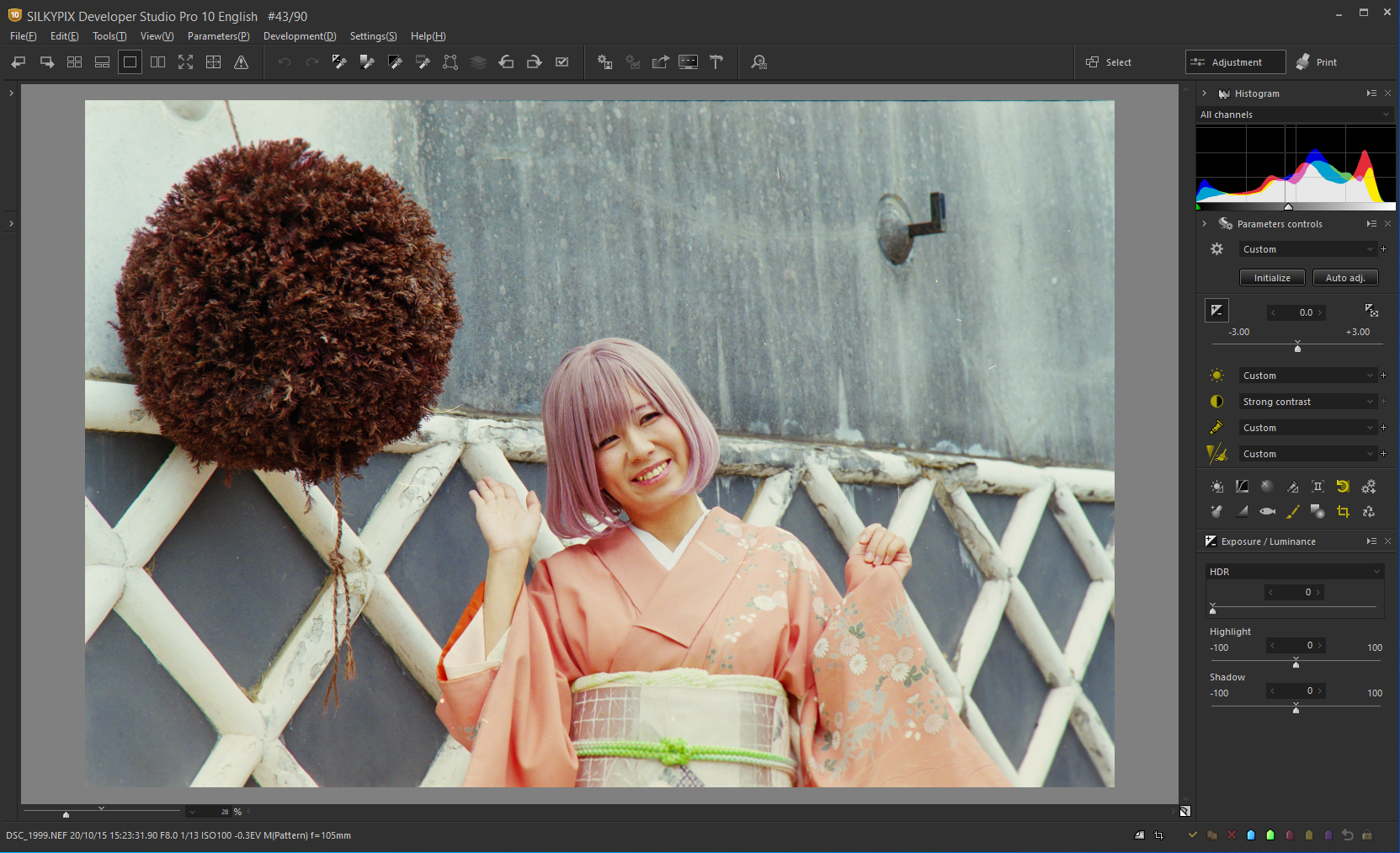Open white balance Custom dropdown next to sun
The image size is (1400, 853).
click(1307, 376)
